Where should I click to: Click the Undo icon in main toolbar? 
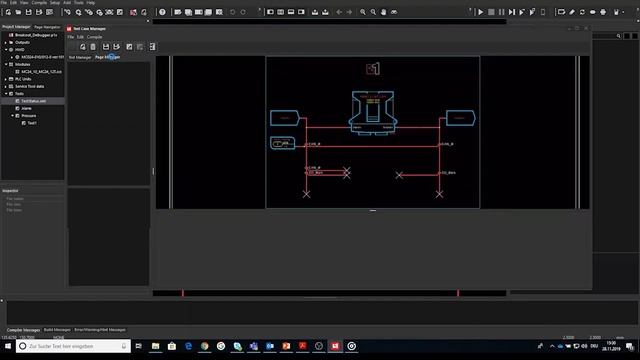(233, 12)
